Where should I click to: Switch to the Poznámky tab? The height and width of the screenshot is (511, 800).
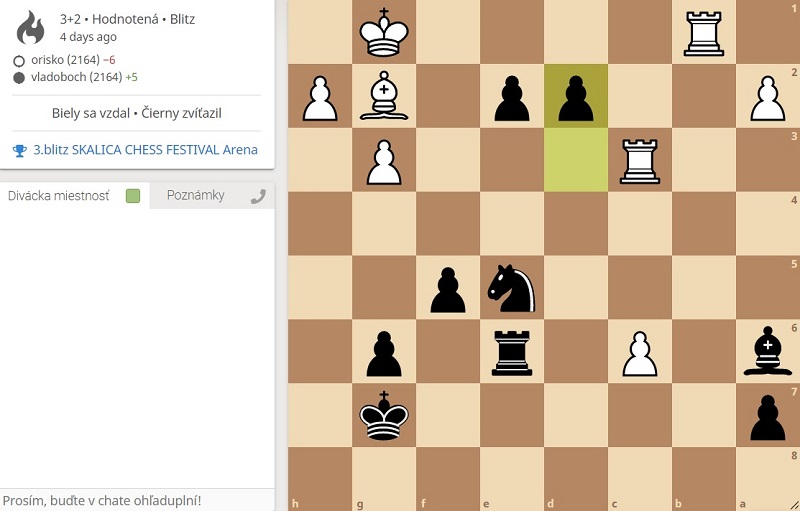click(195, 196)
